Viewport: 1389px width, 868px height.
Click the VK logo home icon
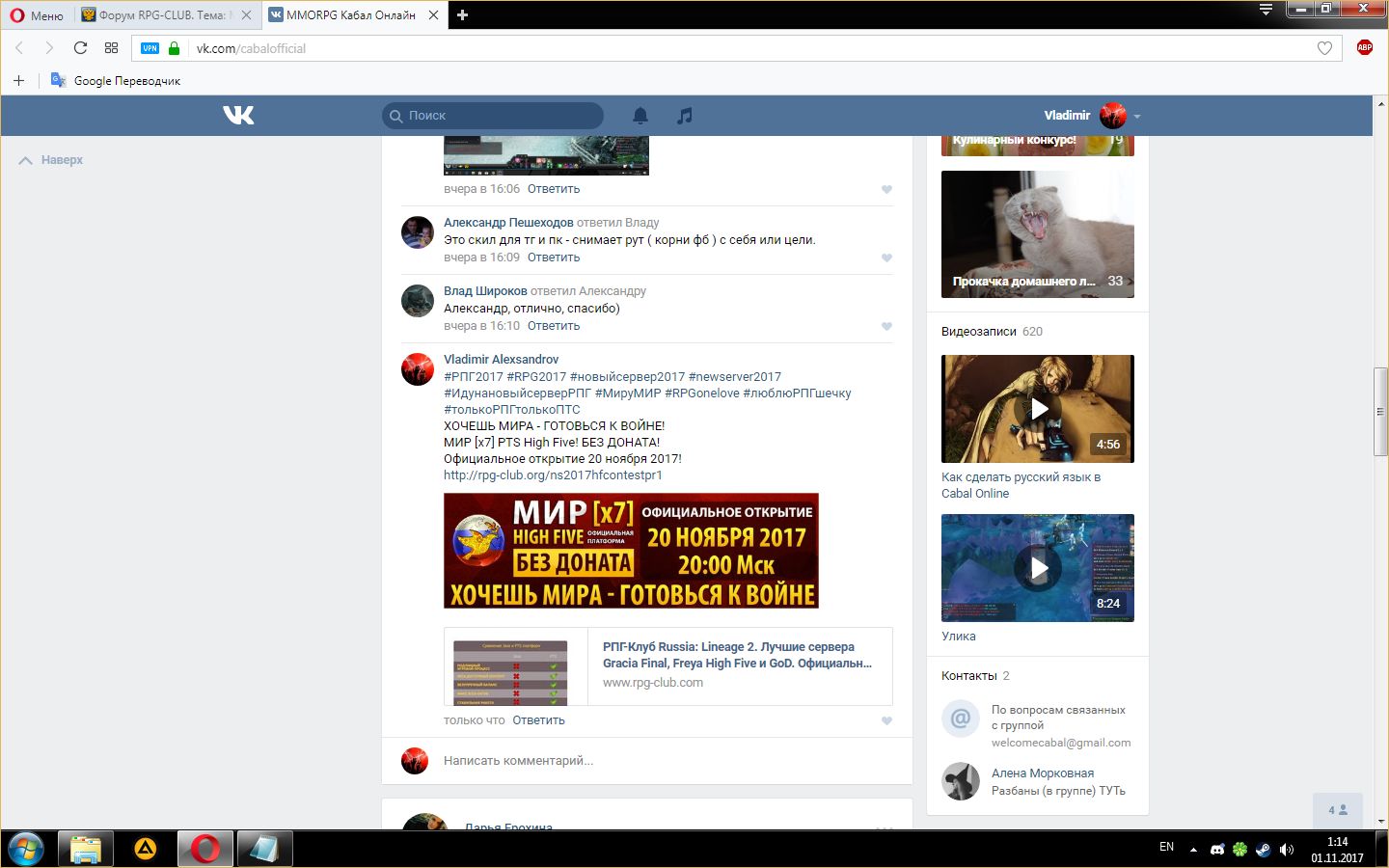tap(238, 115)
